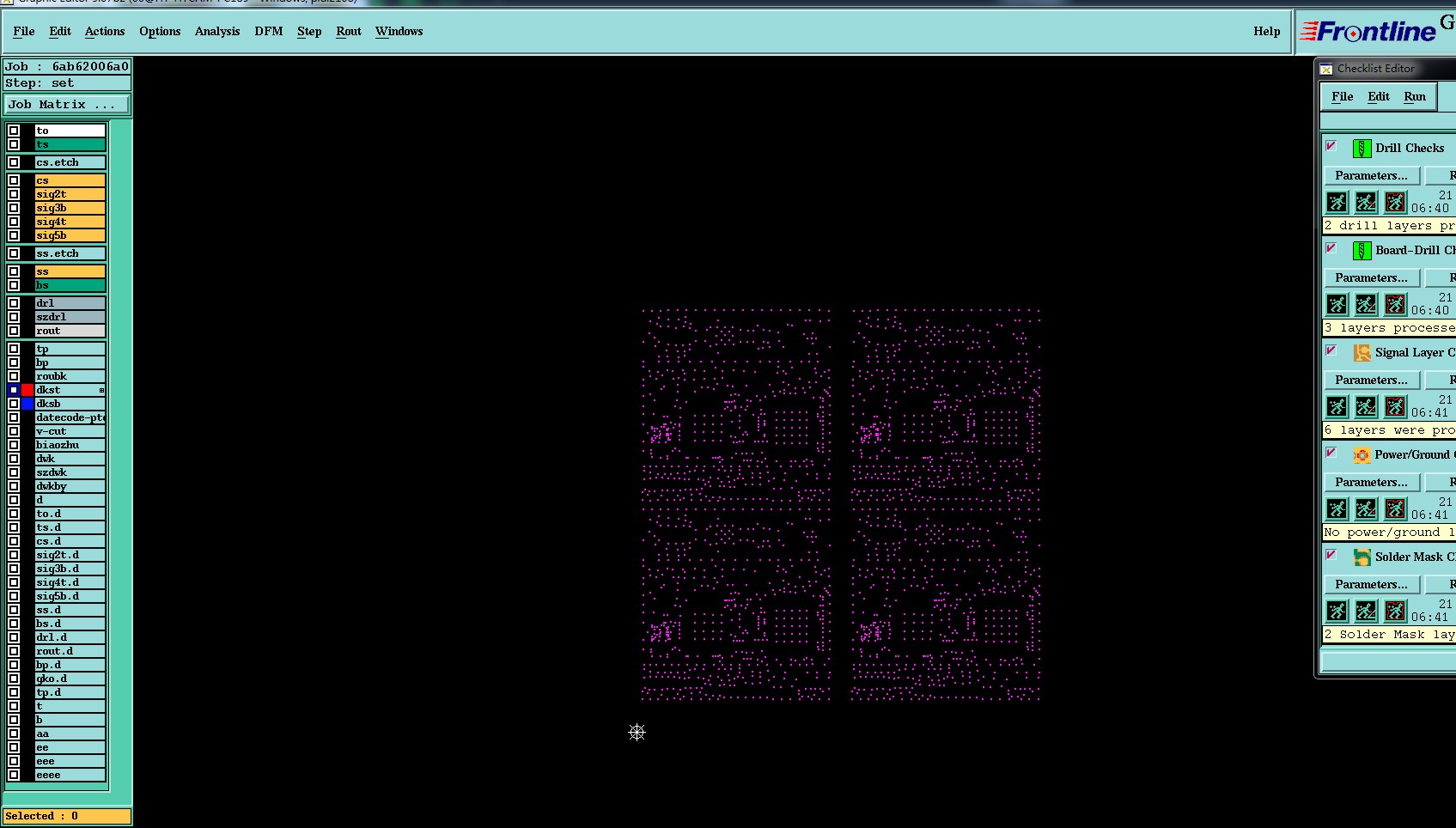Click the Drill Checks green drill icon

pos(1362,149)
